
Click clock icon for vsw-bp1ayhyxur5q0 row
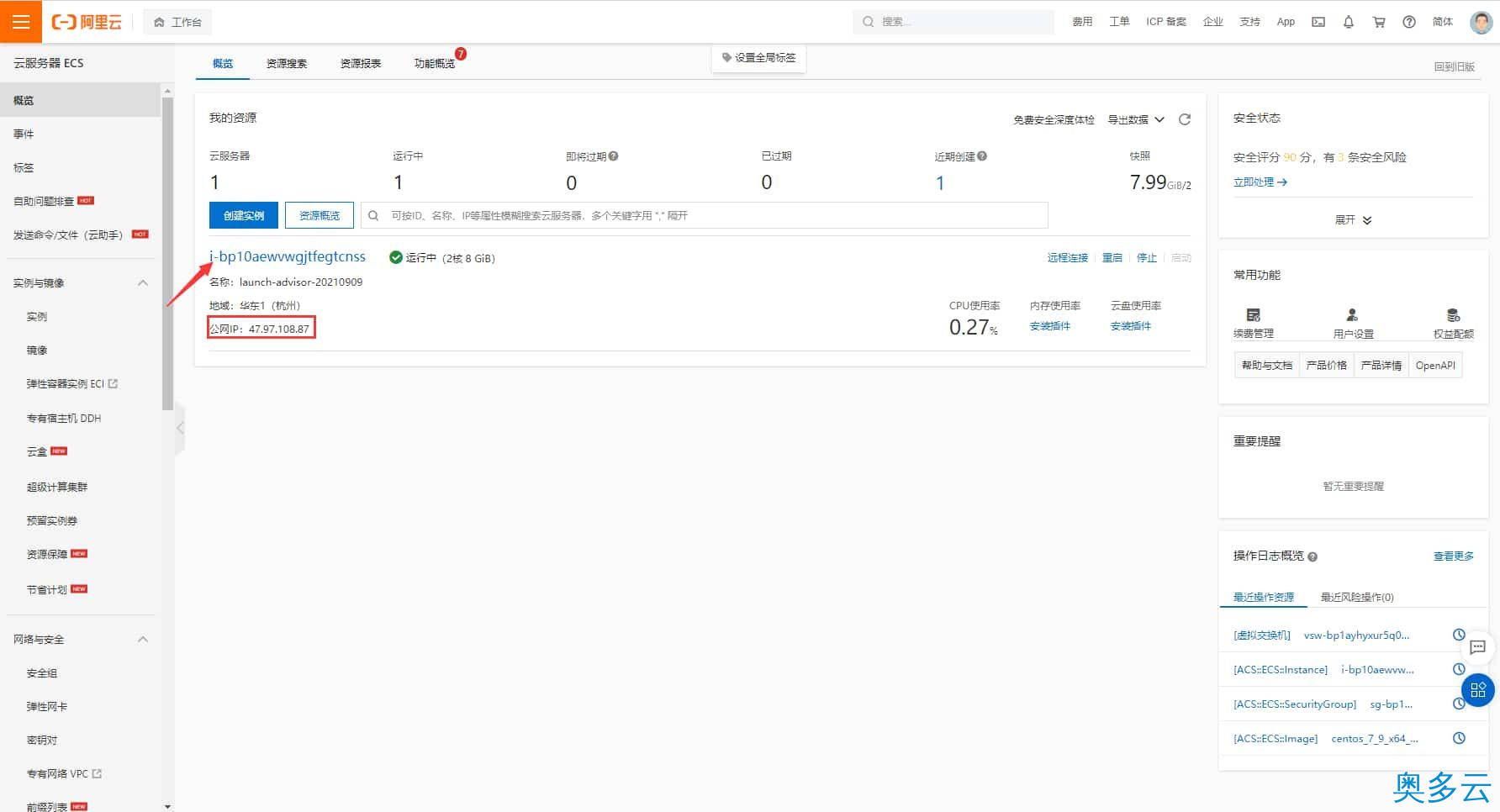pyautogui.click(x=1460, y=635)
